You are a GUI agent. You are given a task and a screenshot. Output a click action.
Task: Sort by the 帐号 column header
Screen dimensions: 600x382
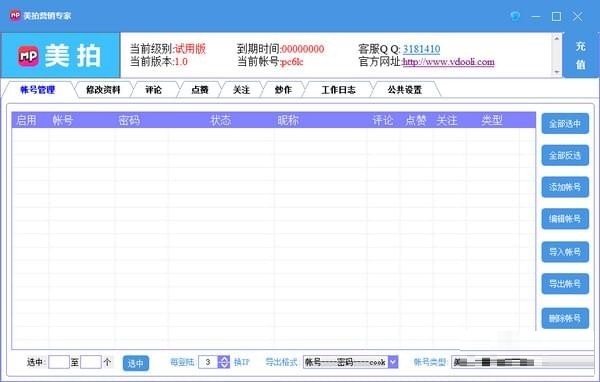[62, 120]
